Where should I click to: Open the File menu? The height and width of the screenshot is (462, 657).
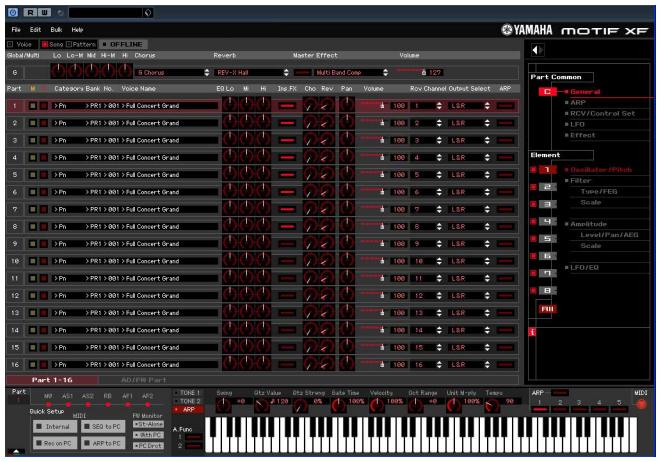click(x=16, y=30)
